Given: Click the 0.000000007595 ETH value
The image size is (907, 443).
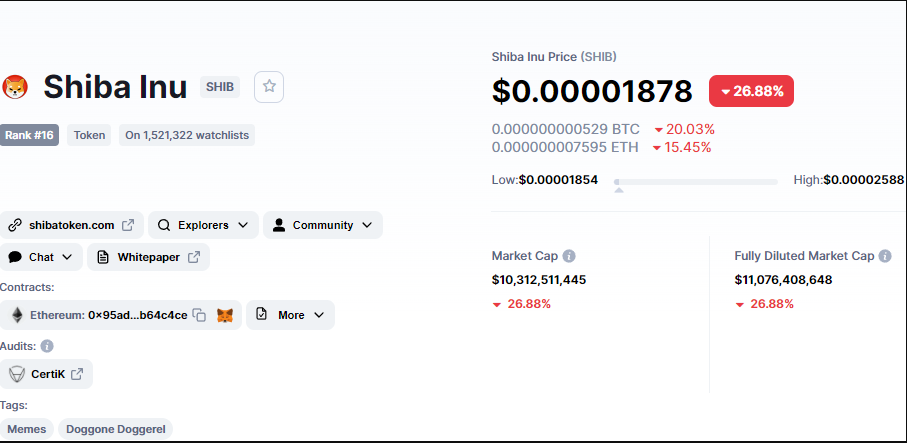Looking at the screenshot, I should [x=565, y=147].
